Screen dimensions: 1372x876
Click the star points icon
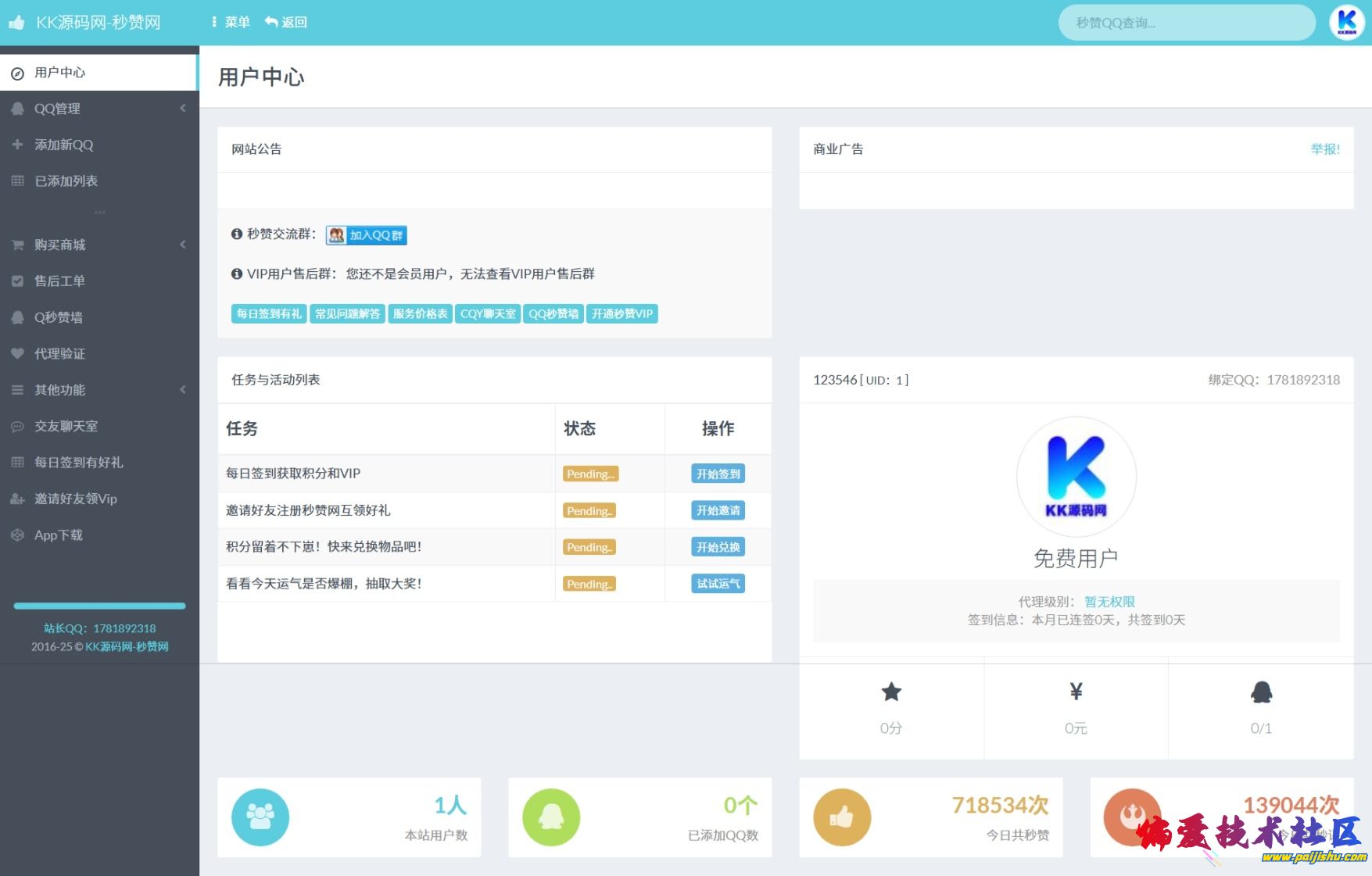point(891,692)
